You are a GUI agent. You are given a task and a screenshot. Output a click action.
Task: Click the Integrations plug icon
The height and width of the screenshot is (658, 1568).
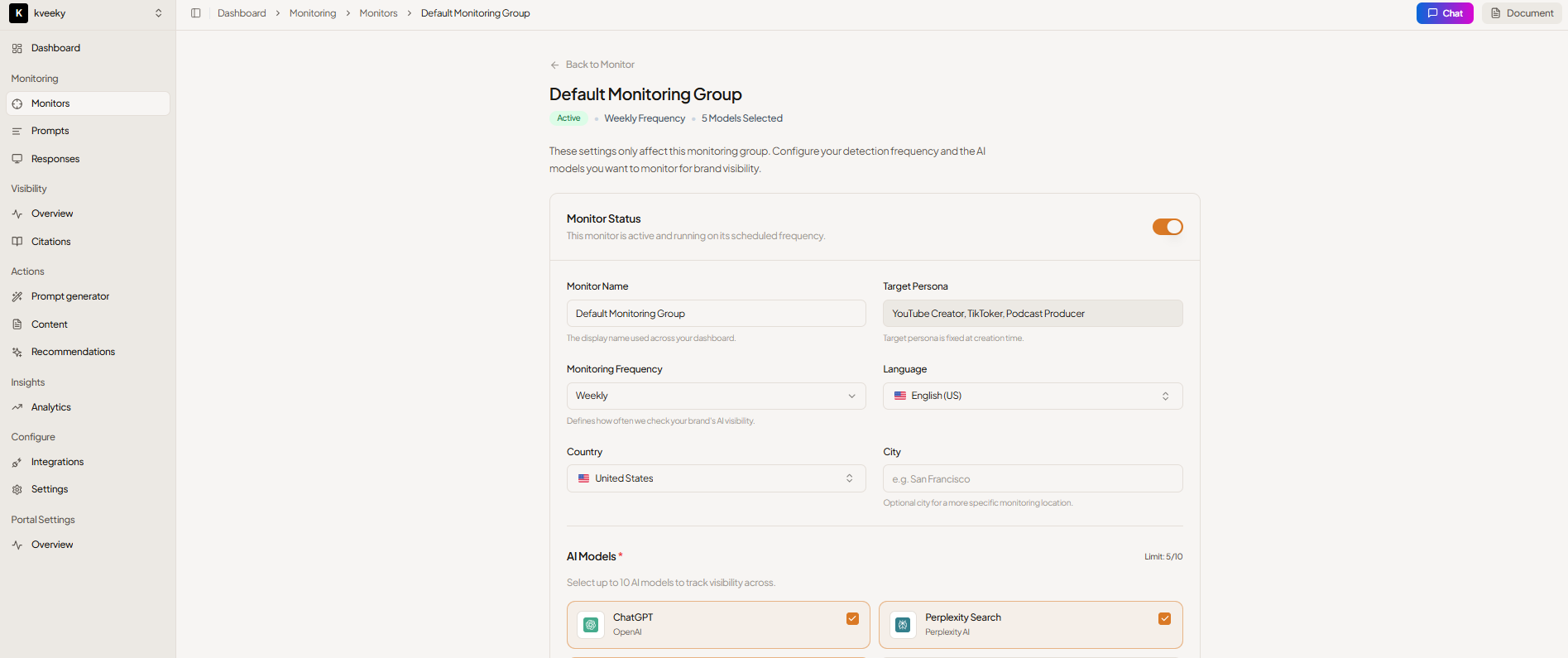(x=17, y=462)
